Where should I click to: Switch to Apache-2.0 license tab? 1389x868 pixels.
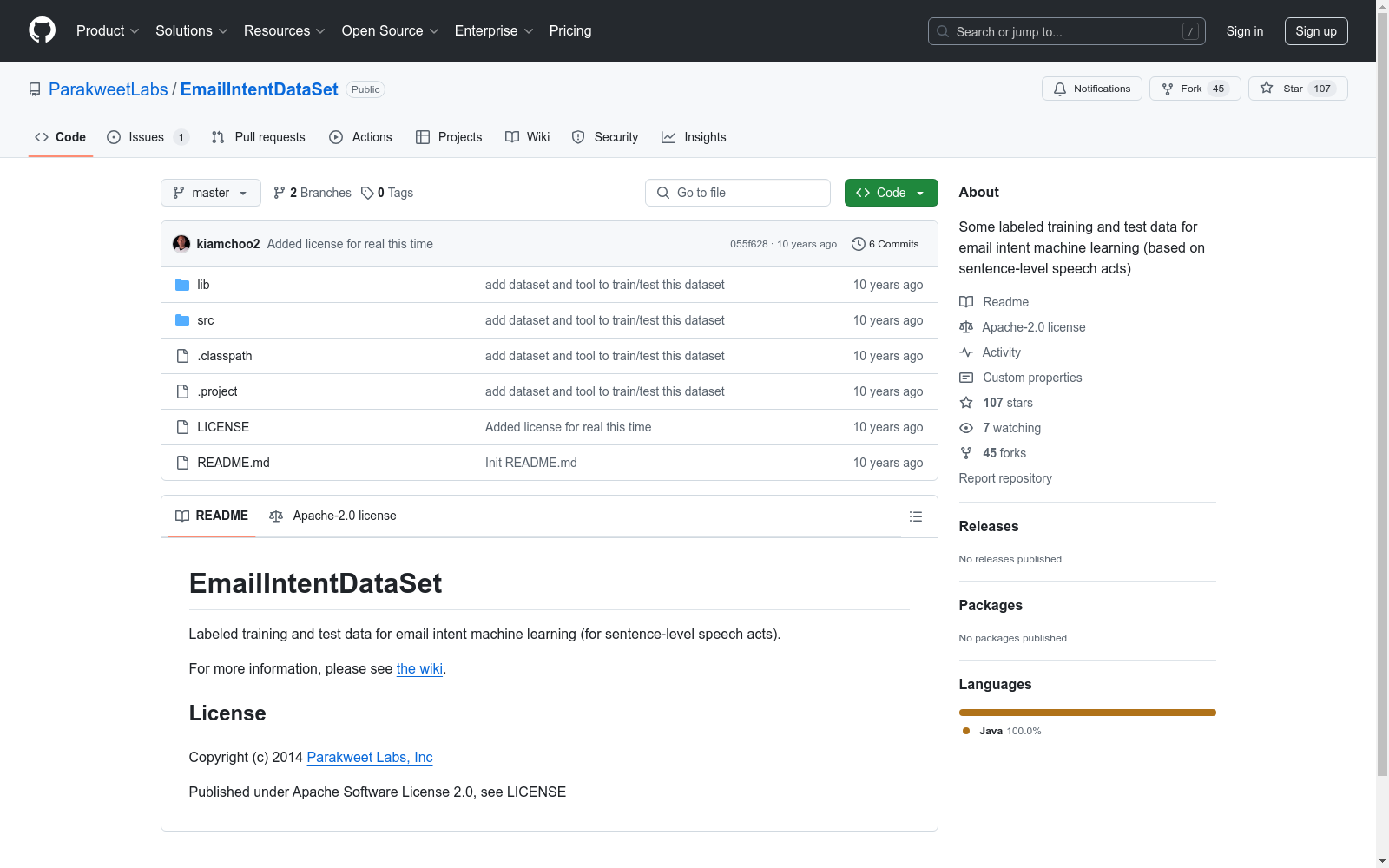(332, 516)
